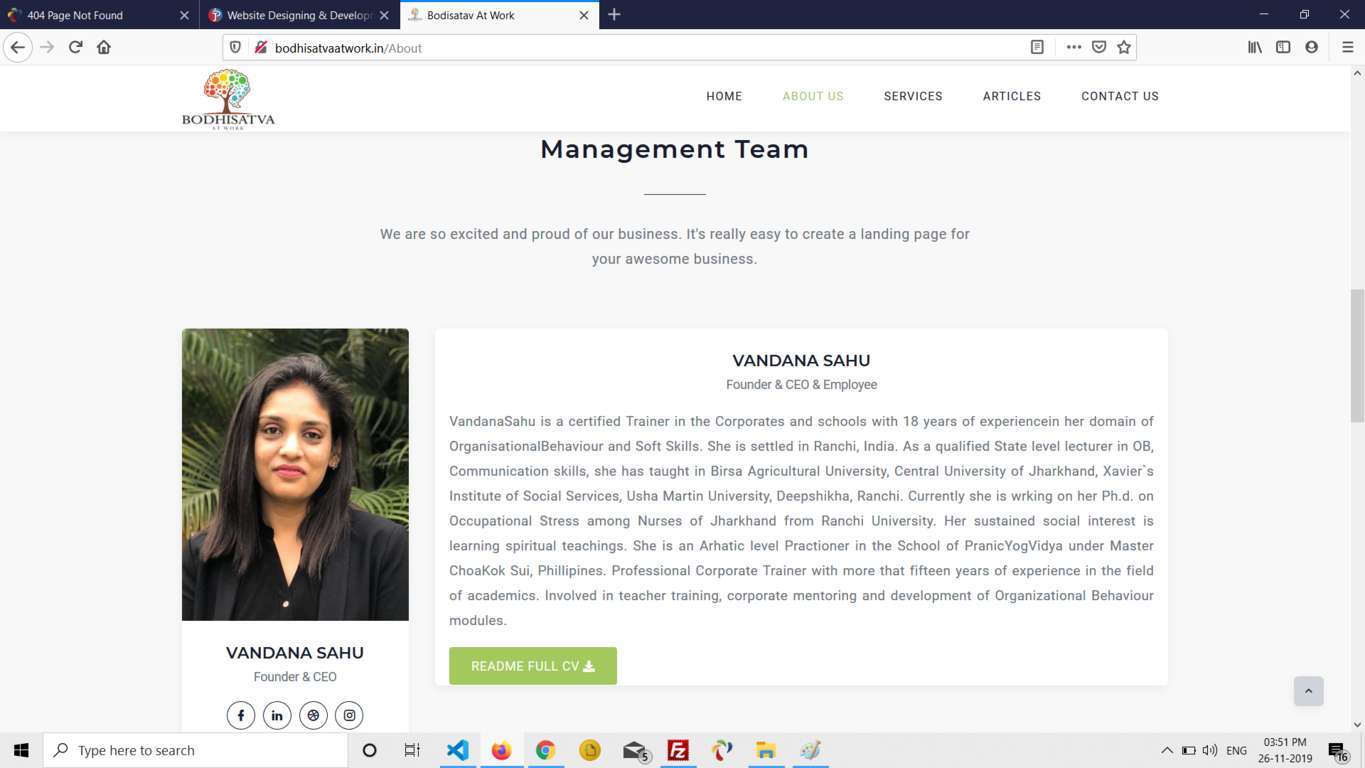Bookmark this page with the star icon
Viewport: 1365px width, 768px height.
(x=1124, y=47)
